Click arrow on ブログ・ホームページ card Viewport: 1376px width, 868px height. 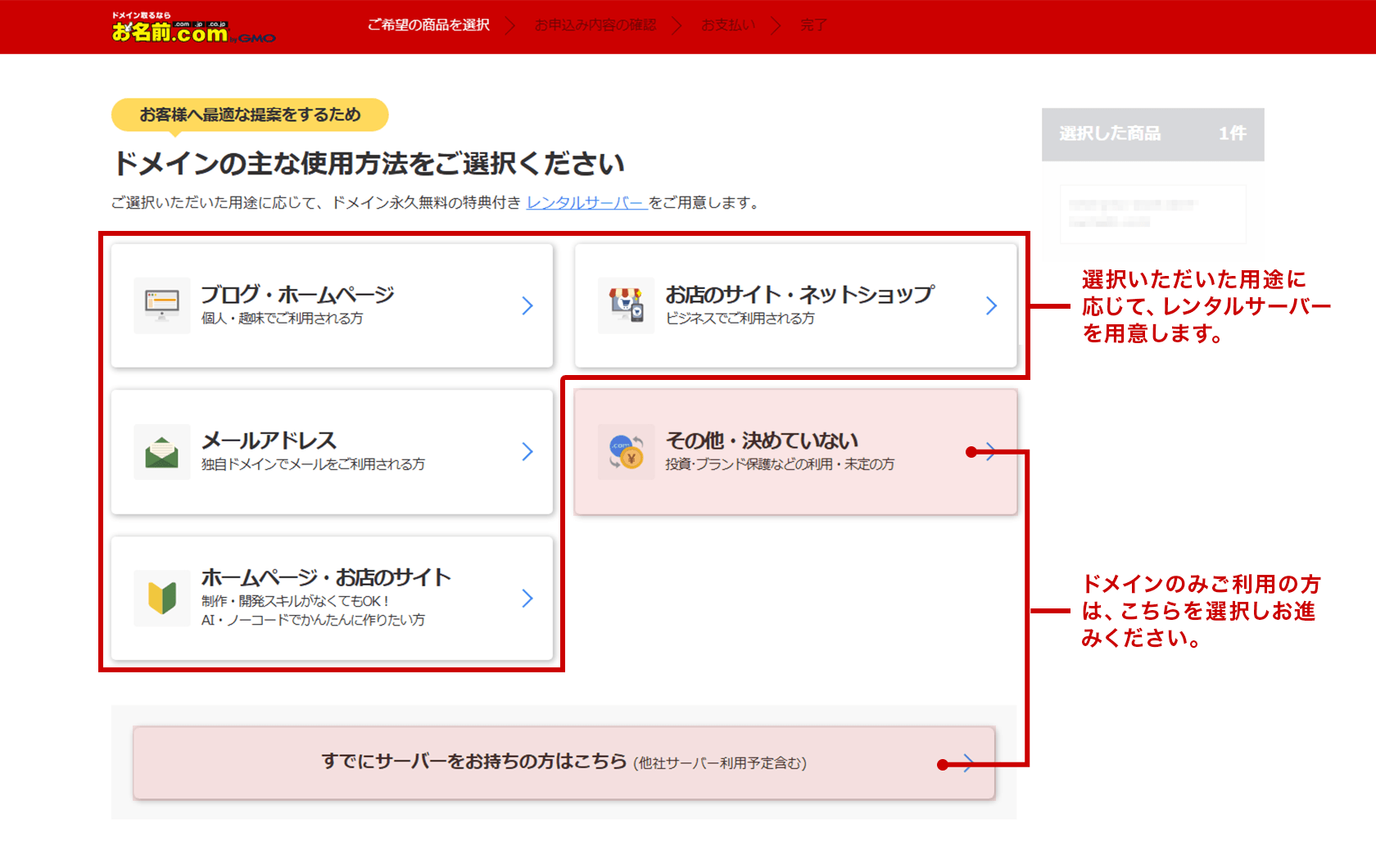pos(527,305)
